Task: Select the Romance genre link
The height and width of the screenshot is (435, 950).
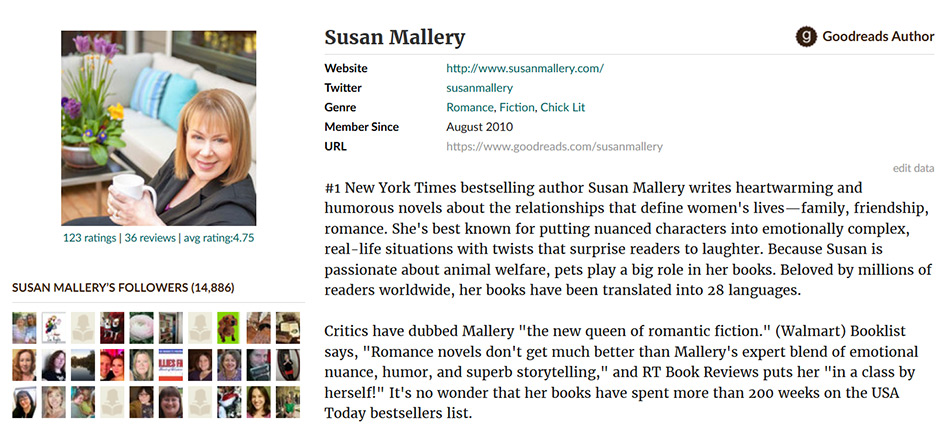Action: tap(469, 107)
